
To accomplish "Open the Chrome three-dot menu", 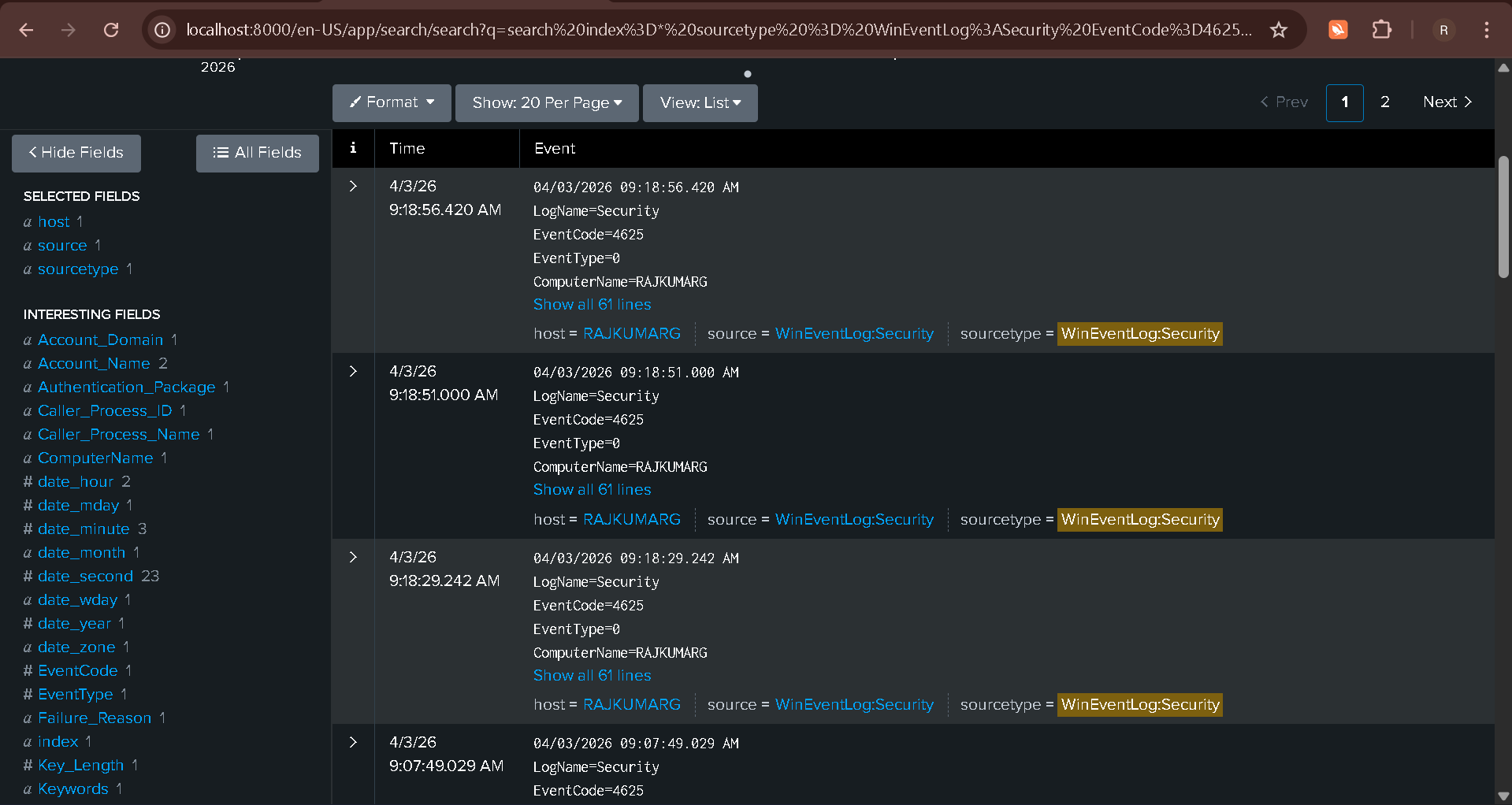I will pos(1486,30).
